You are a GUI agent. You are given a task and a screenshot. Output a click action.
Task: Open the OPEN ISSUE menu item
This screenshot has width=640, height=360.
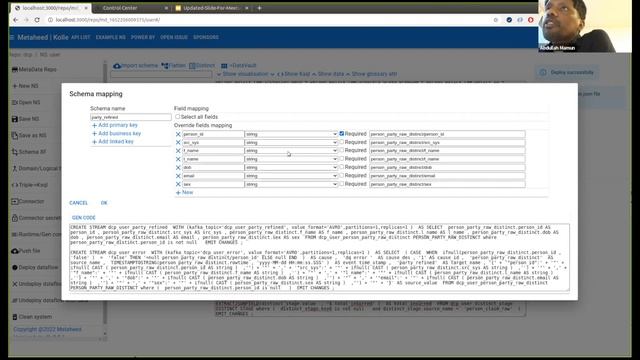[x=174, y=37]
